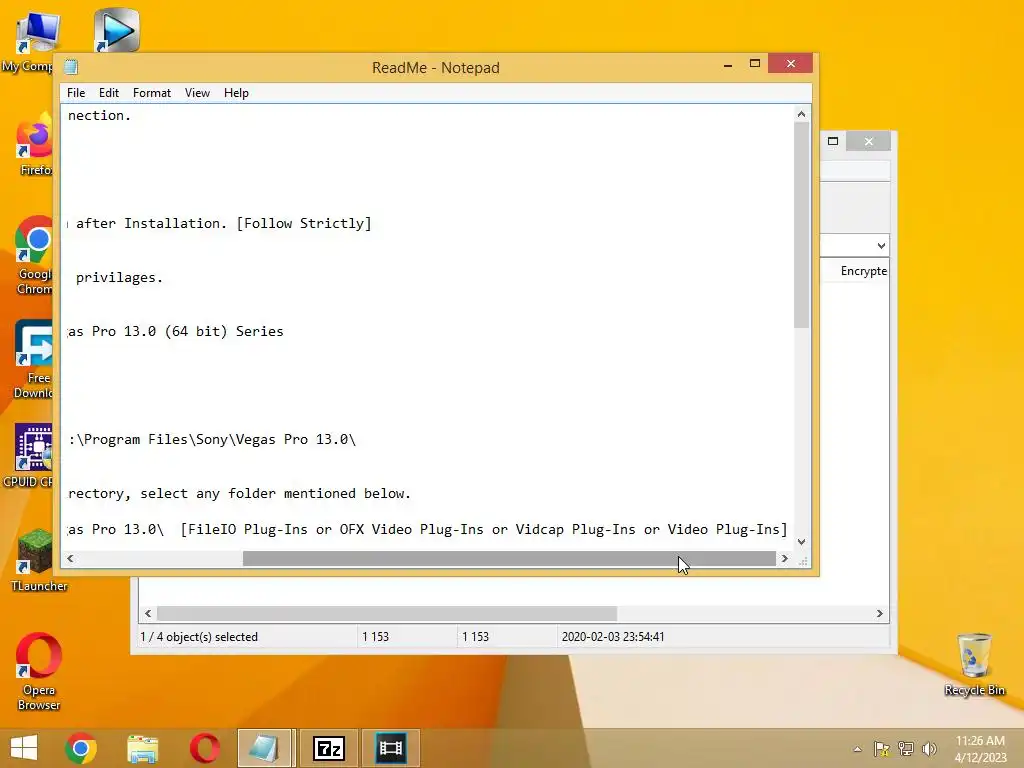Screen dimensions: 1024x768
Task: Open the volume speaker tray icon
Action: (x=929, y=749)
